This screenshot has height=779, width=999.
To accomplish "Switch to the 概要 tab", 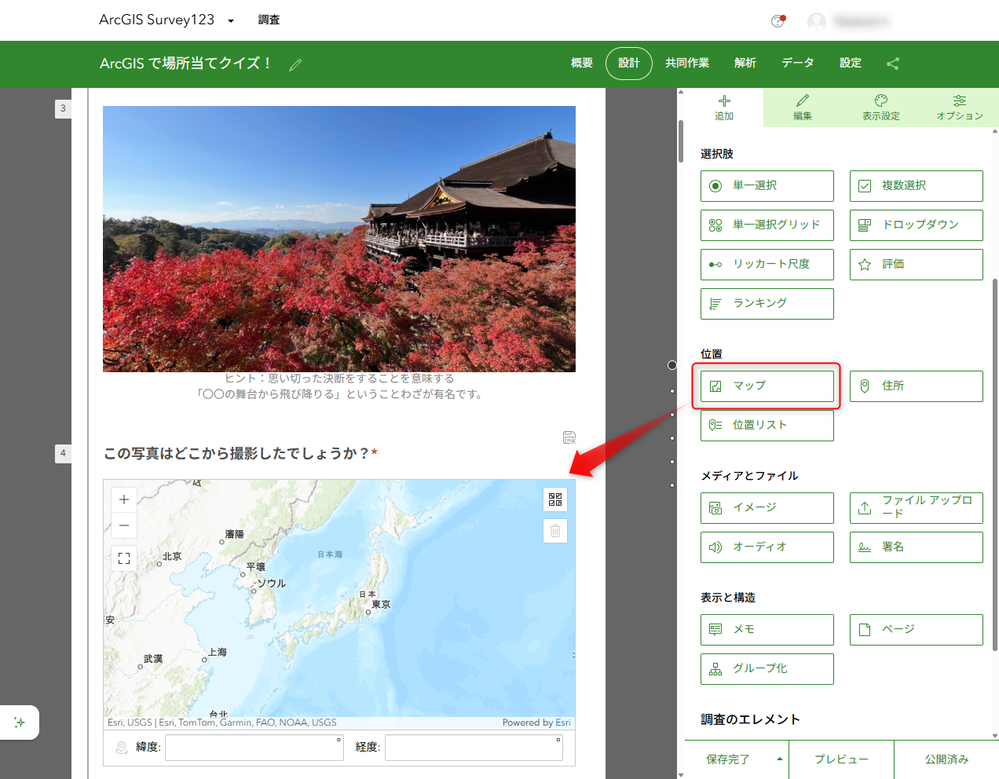I will [581, 63].
